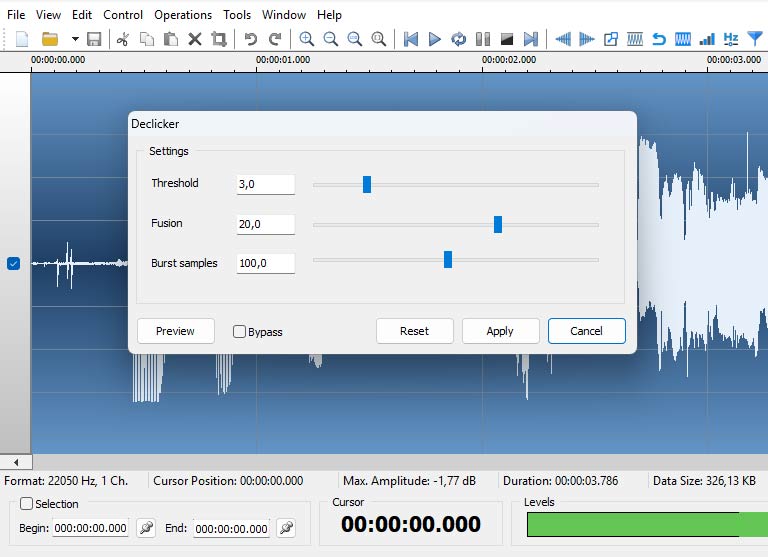
Task: Zoom in on the waveform
Action: click(x=307, y=39)
